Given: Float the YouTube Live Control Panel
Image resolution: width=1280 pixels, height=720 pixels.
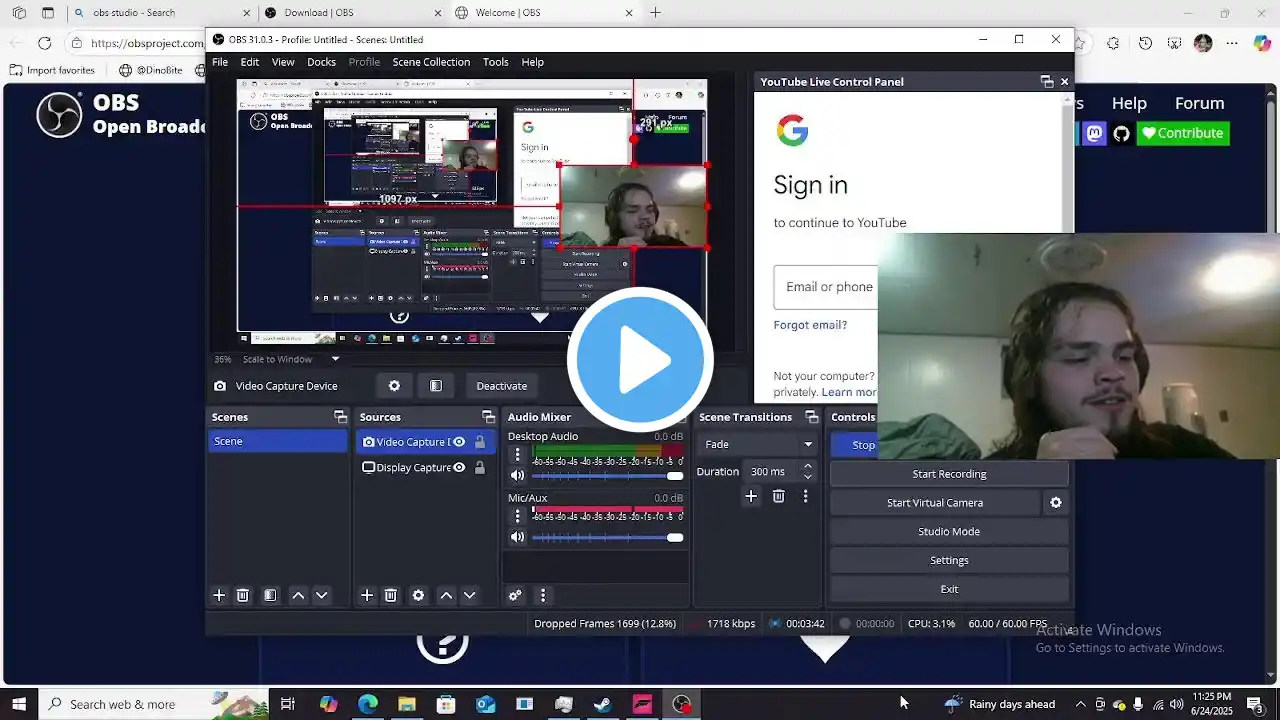Looking at the screenshot, I should pyautogui.click(x=1047, y=82).
